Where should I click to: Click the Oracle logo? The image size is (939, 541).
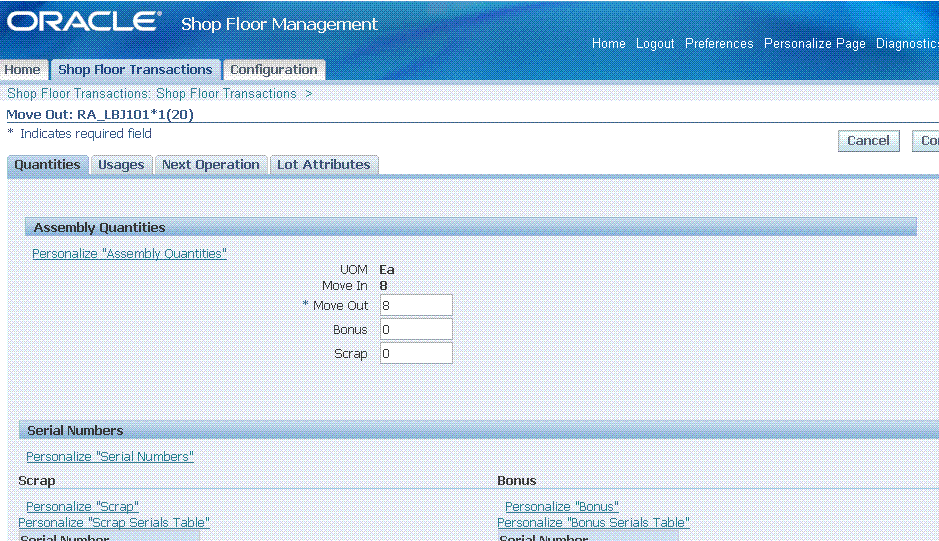[x=84, y=22]
